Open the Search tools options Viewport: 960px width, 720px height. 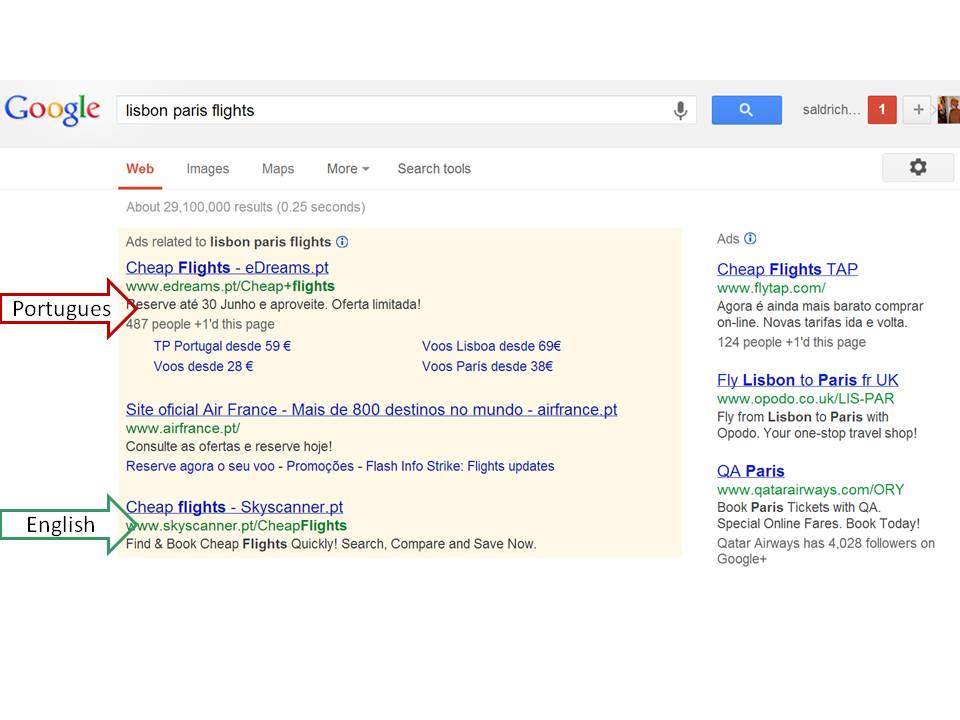(x=433, y=169)
